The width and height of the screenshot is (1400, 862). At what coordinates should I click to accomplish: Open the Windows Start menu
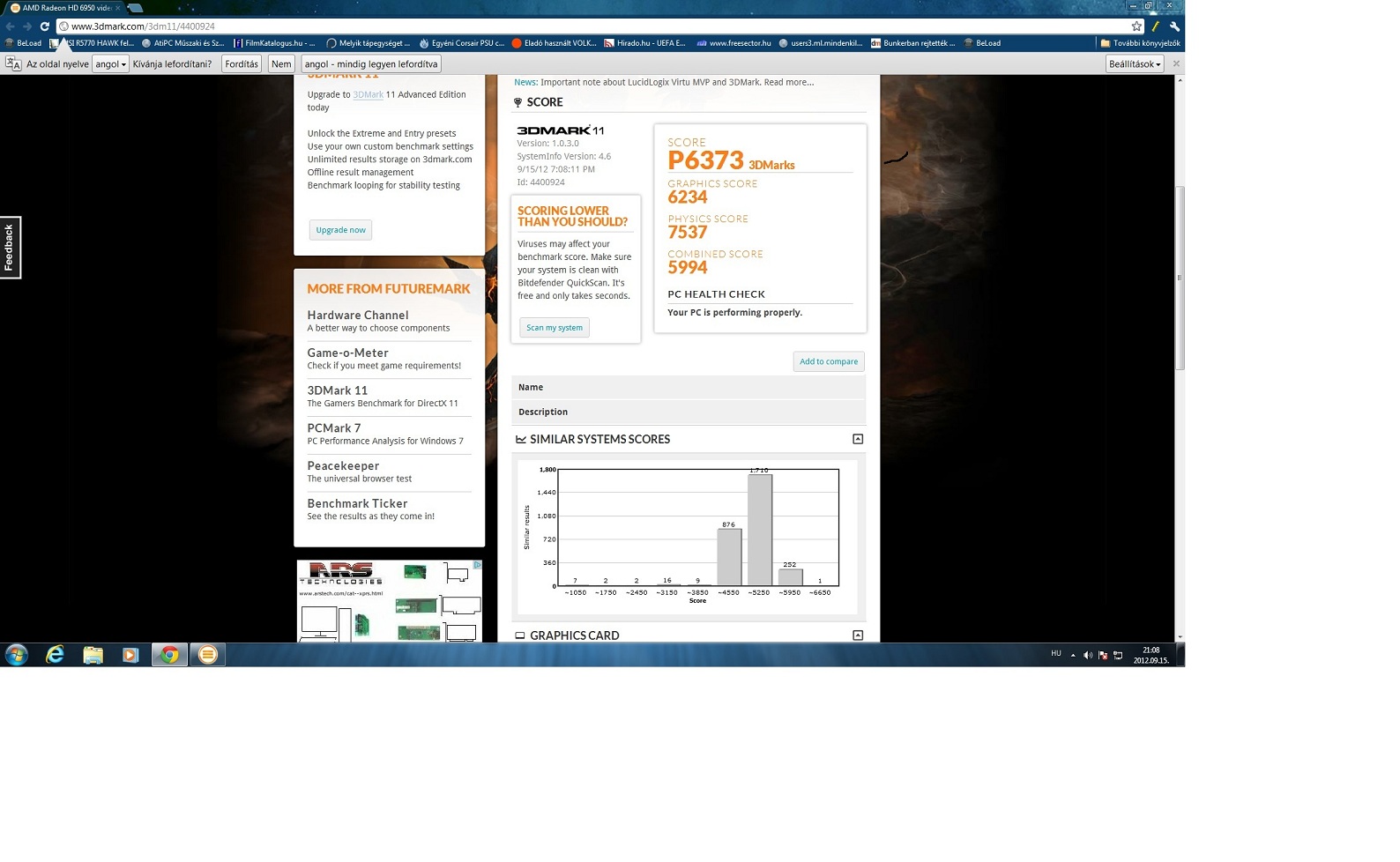(17, 655)
